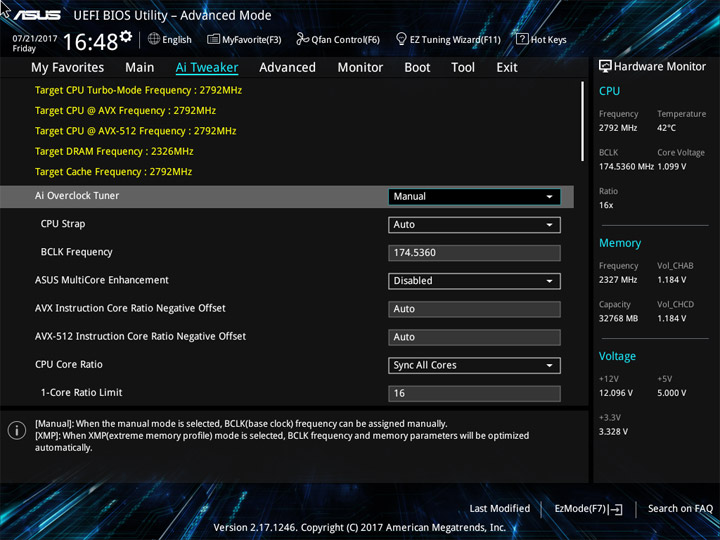
Task: Open the Tool tab
Action: pyautogui.click(x=463, y=68)
